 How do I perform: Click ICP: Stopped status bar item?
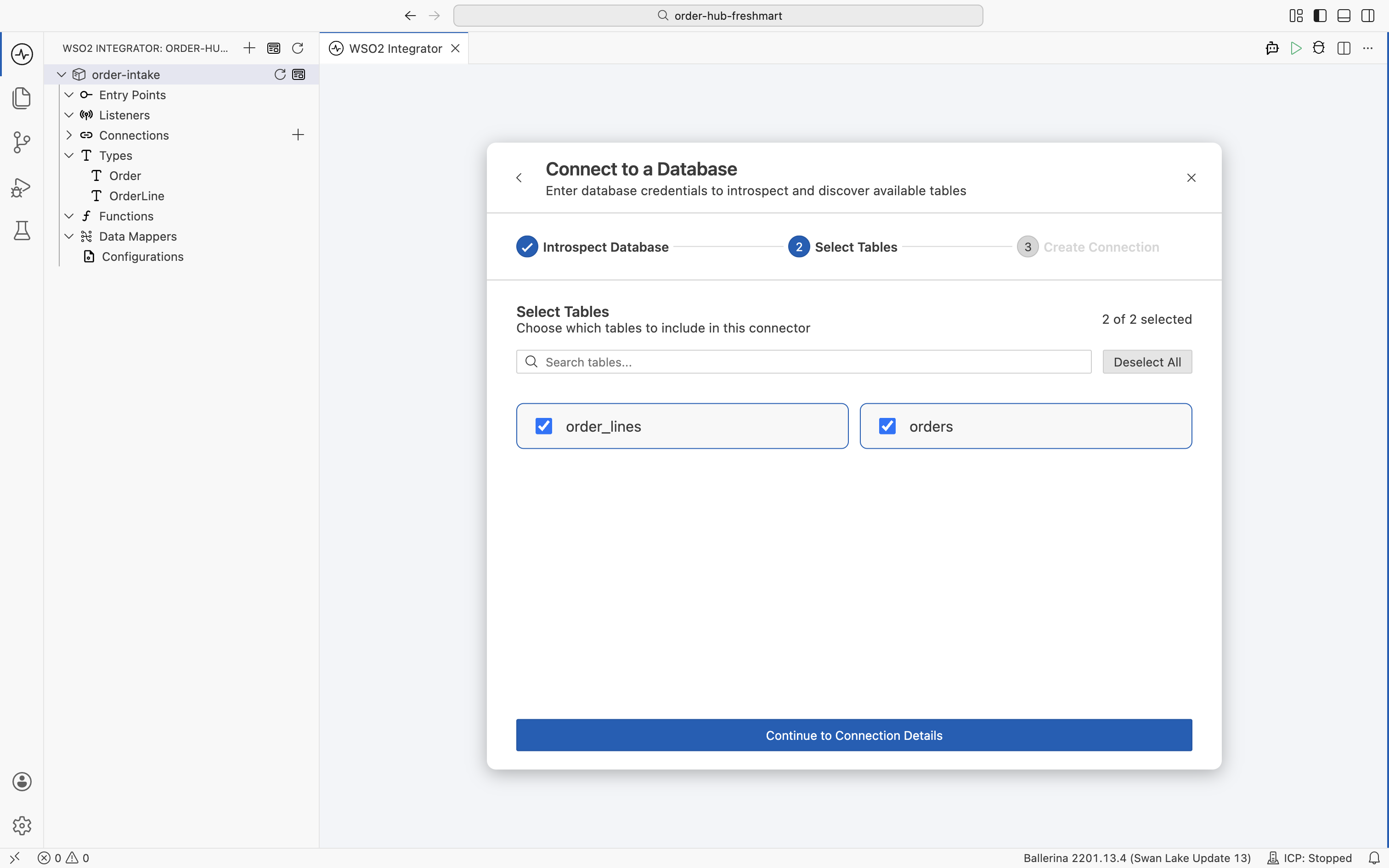click(1310, 858)
